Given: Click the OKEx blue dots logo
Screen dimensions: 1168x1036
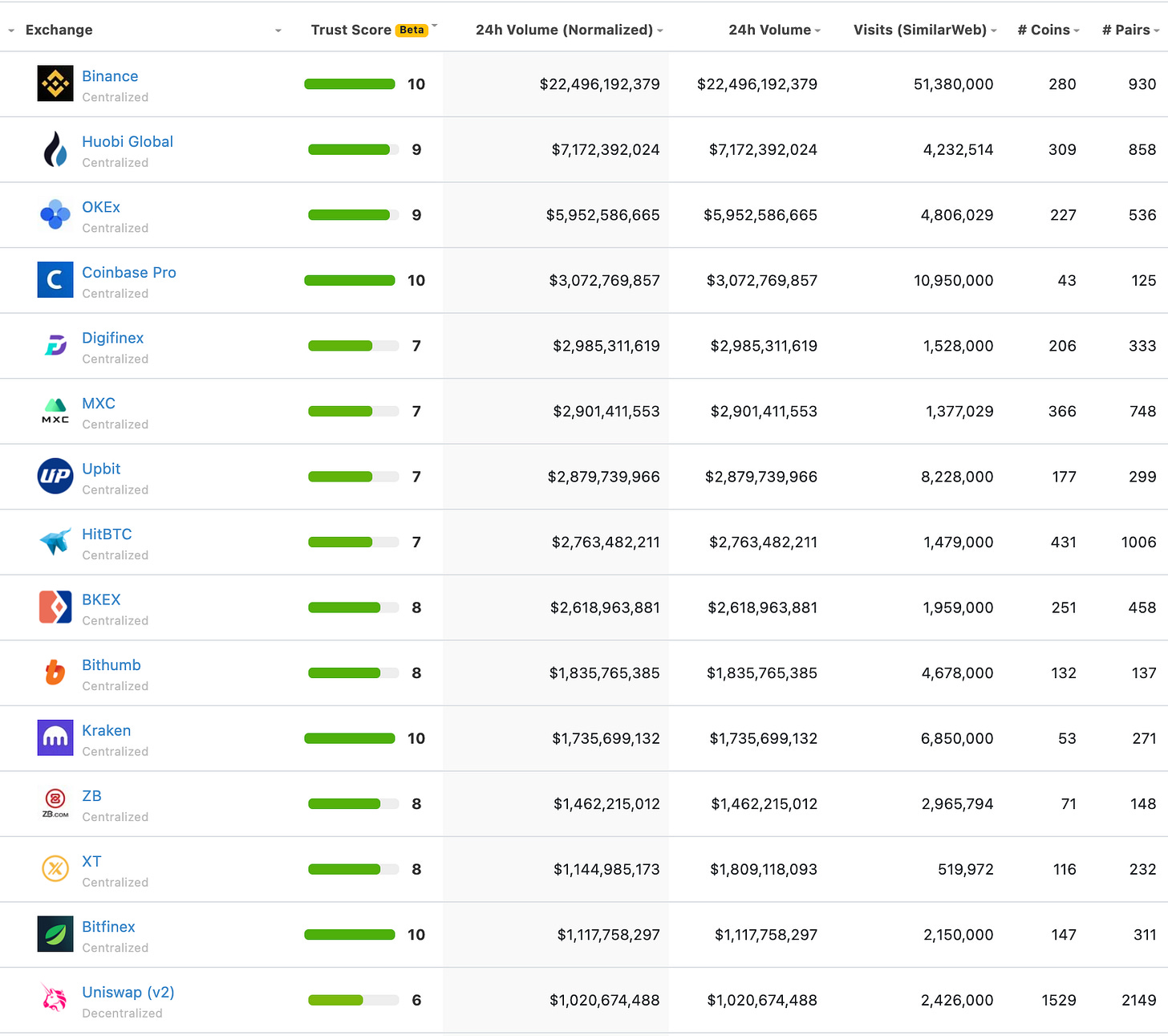Looking at the screenshot, I should [x=55, y=214].
